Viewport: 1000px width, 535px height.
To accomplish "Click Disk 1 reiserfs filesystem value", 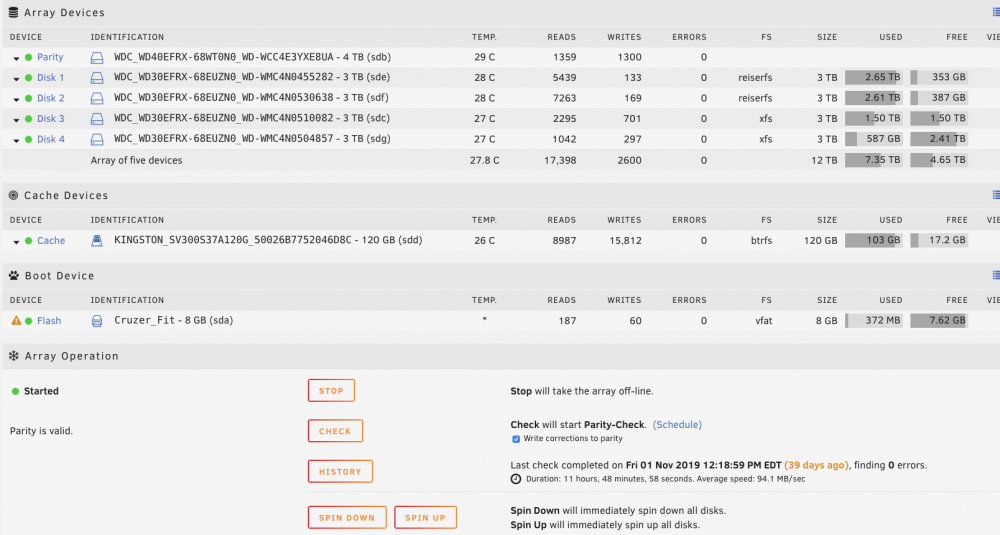I will coord(755,78).
